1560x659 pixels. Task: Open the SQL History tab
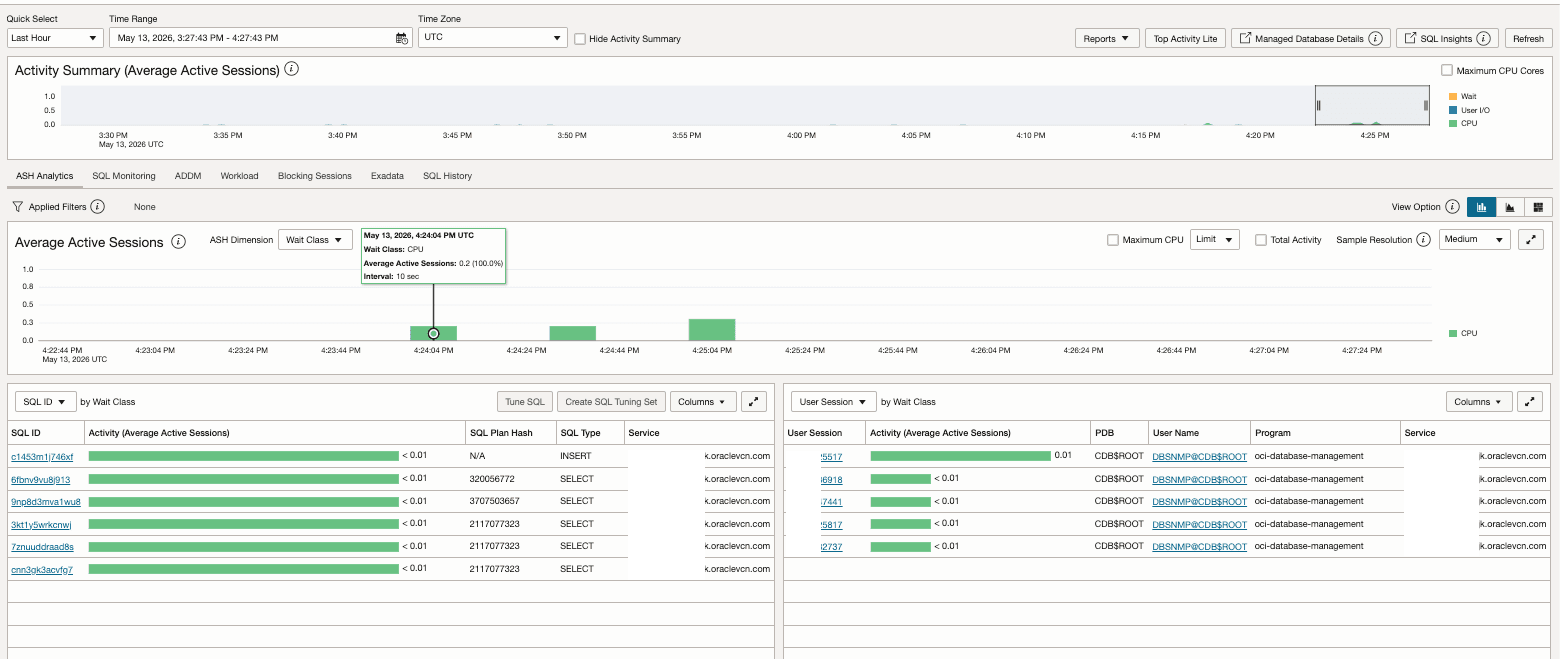(447, 176)
